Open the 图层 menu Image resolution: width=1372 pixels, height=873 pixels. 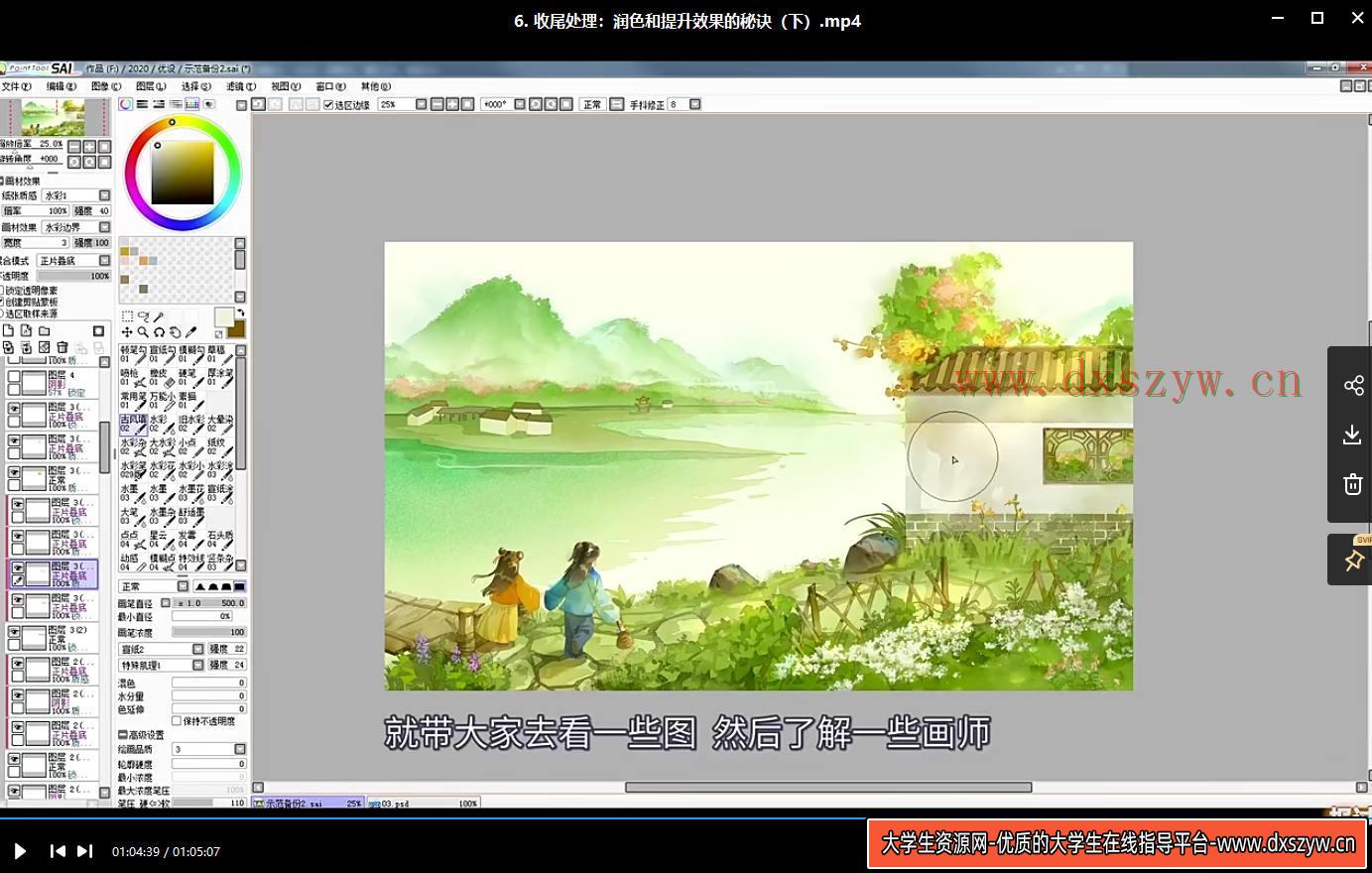coord(151,86)
